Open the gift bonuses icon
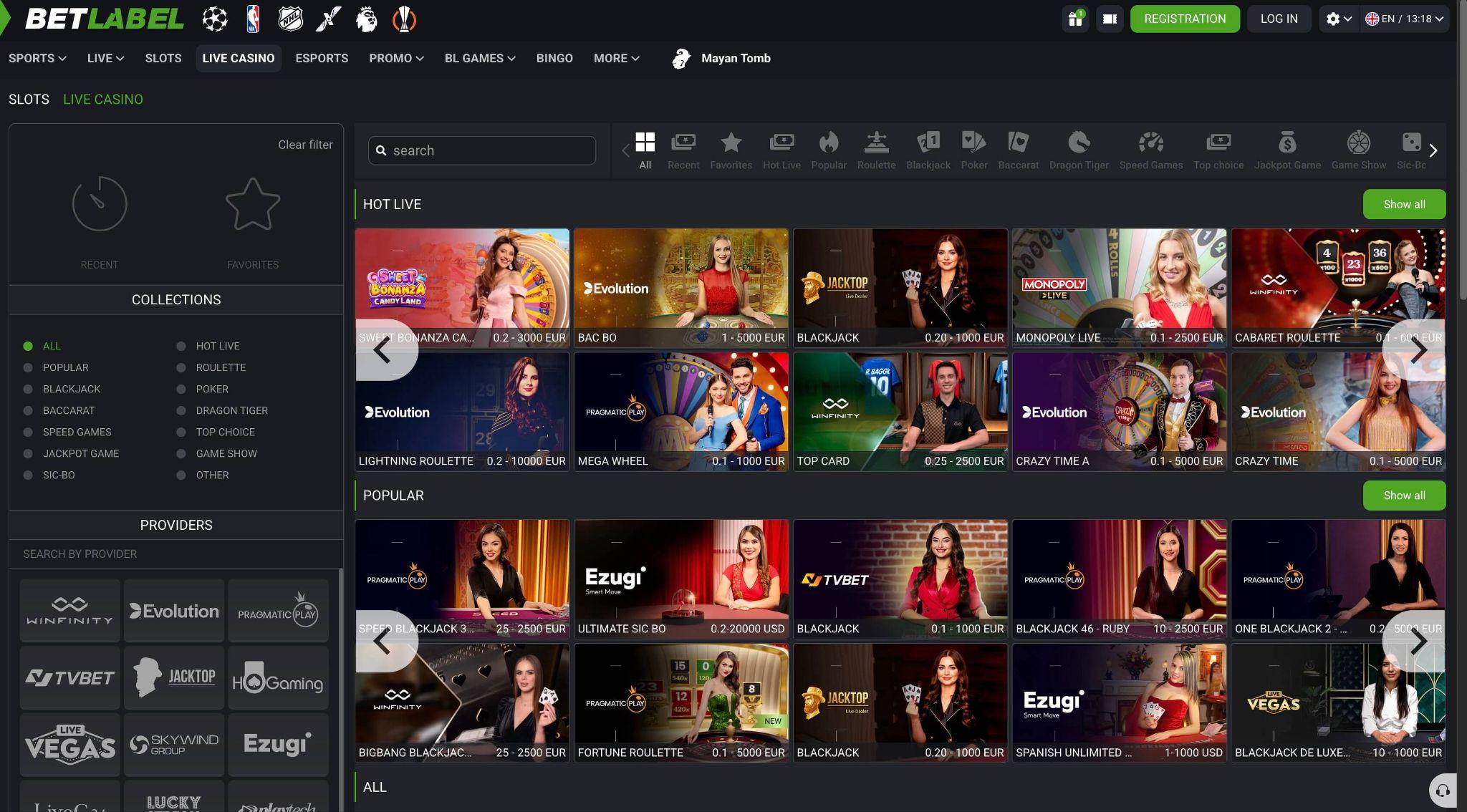Viewport: 1467px width, 812px height. 1075,19
